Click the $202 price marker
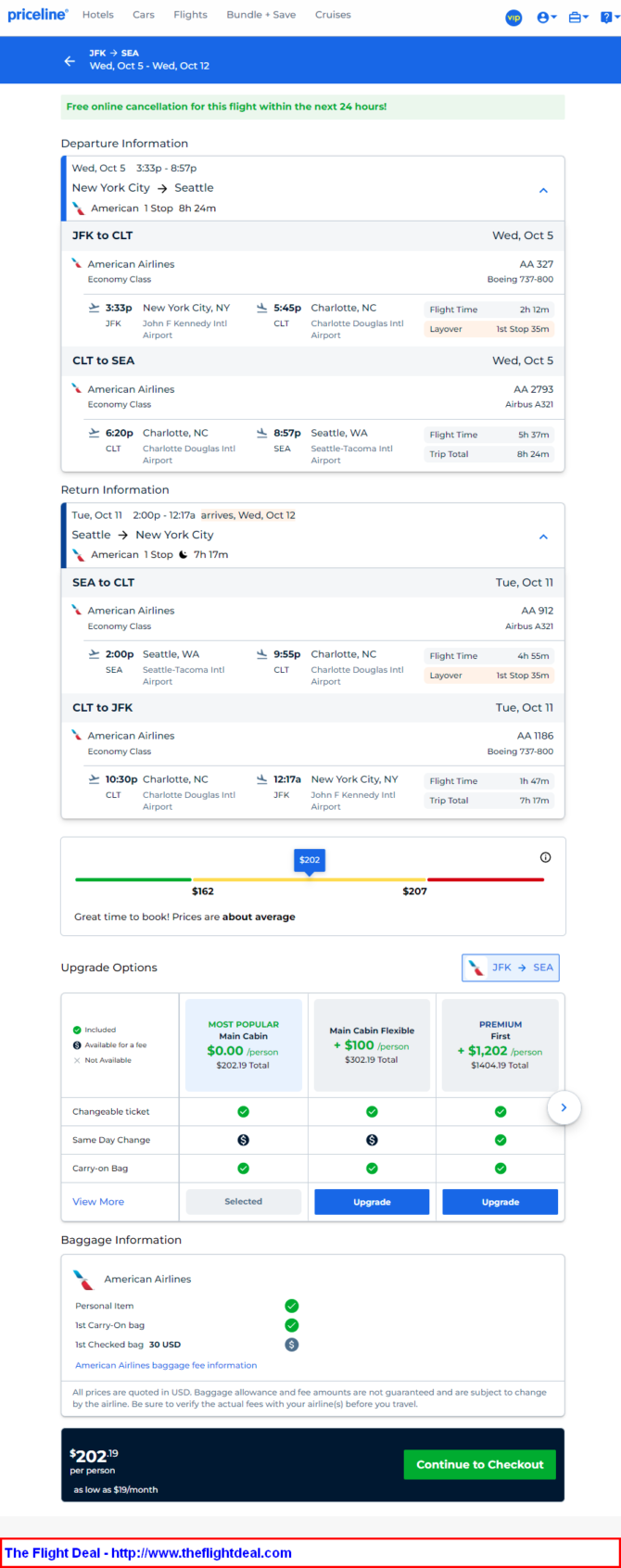This screenshot has height=1568, width=621. (310, 861)
